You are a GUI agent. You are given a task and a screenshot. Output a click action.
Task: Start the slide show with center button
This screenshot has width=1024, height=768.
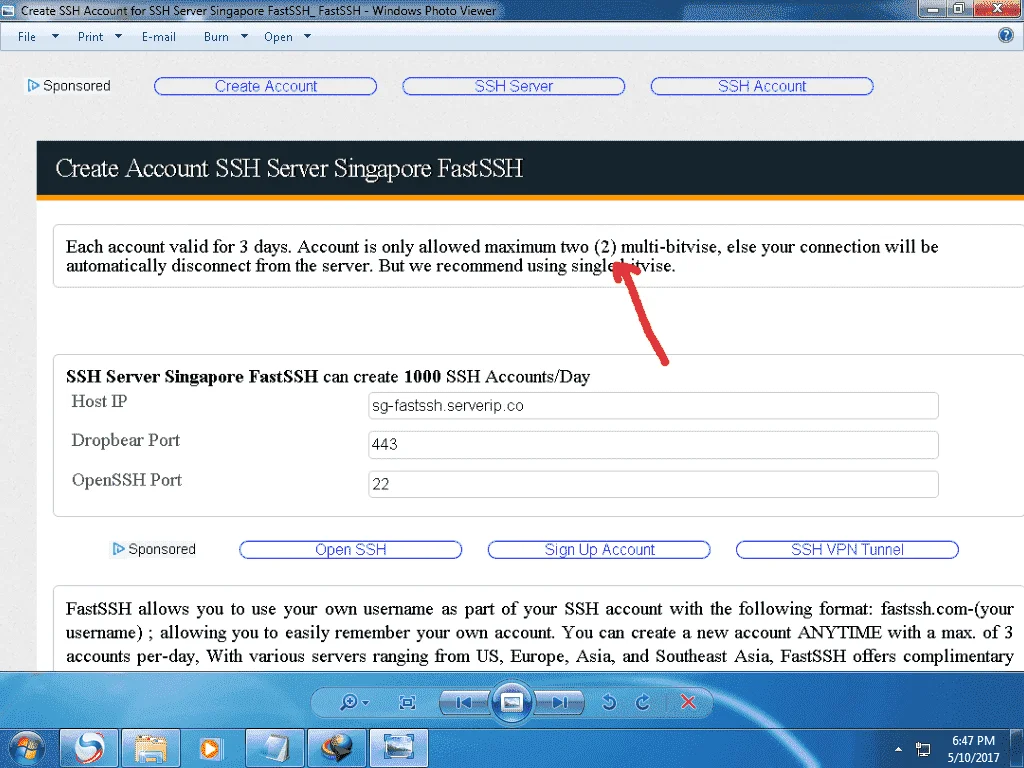click(x=511, y=702)
